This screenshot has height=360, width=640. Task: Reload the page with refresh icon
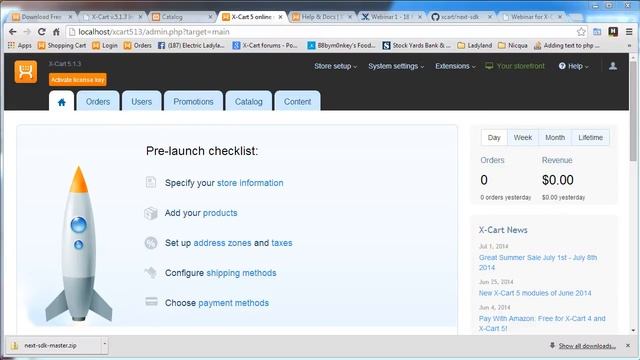42,32
